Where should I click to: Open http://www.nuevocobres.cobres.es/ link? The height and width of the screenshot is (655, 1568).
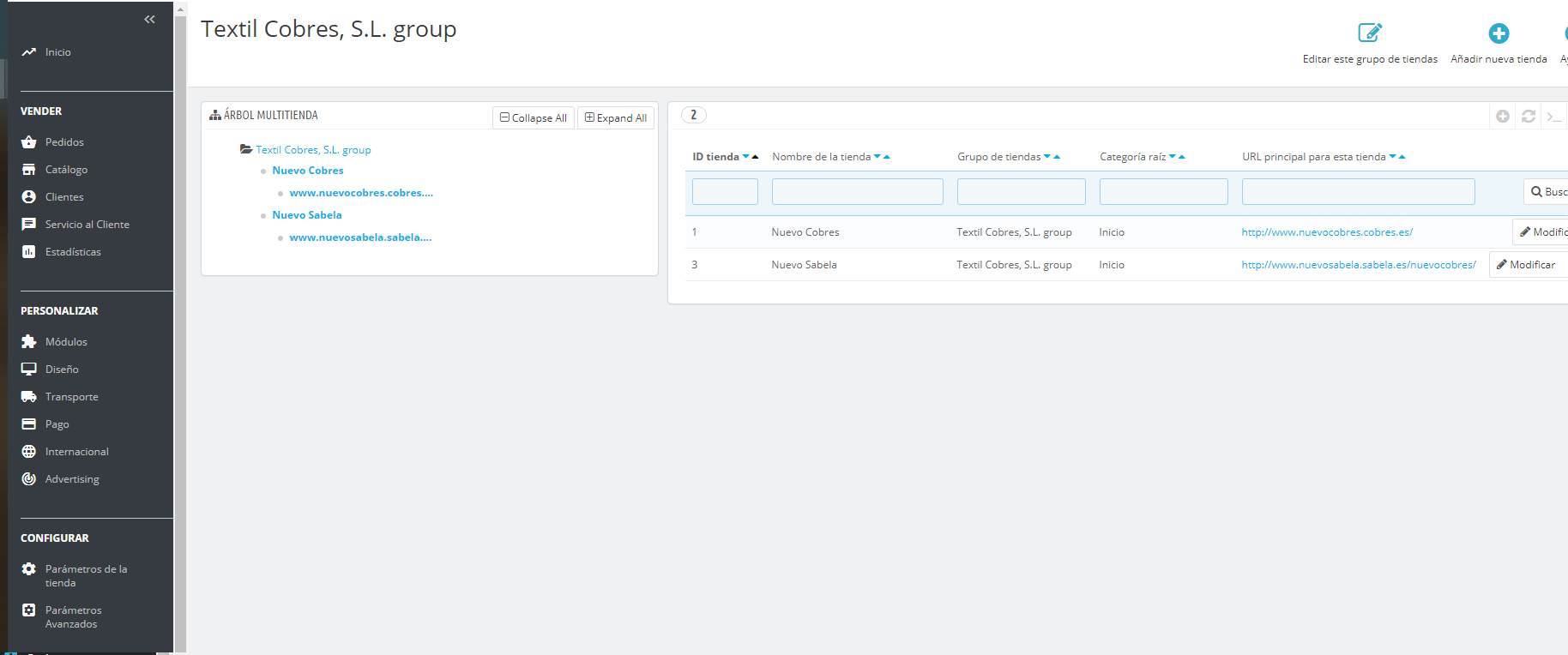click(1327, 232)
